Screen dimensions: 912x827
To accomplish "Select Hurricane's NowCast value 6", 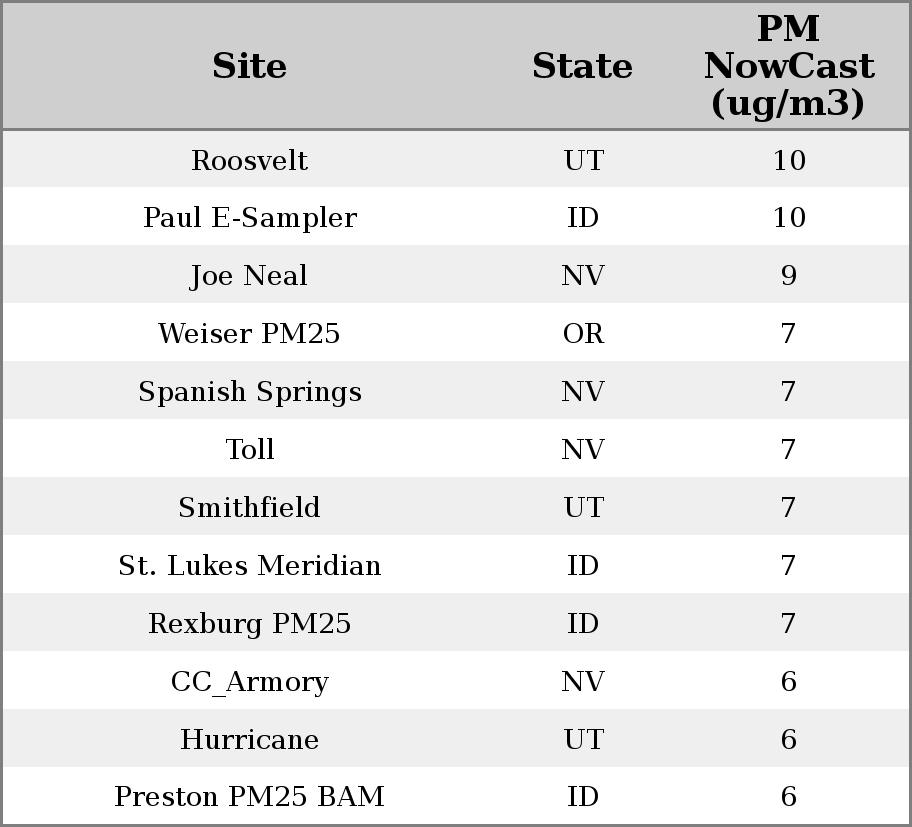I will click(x=788, y=740).
